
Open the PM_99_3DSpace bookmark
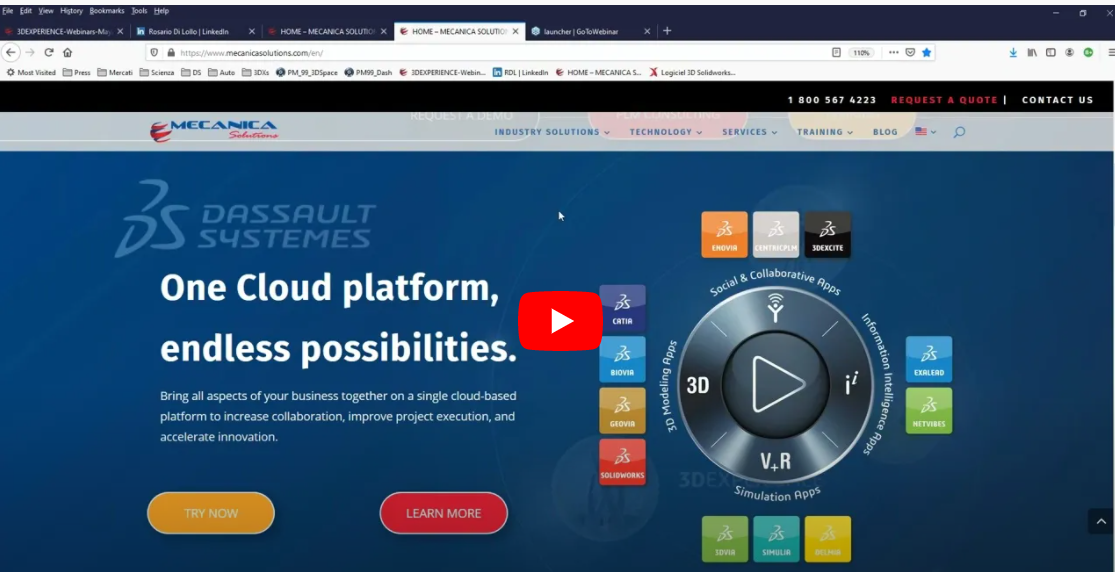point(306,73)
